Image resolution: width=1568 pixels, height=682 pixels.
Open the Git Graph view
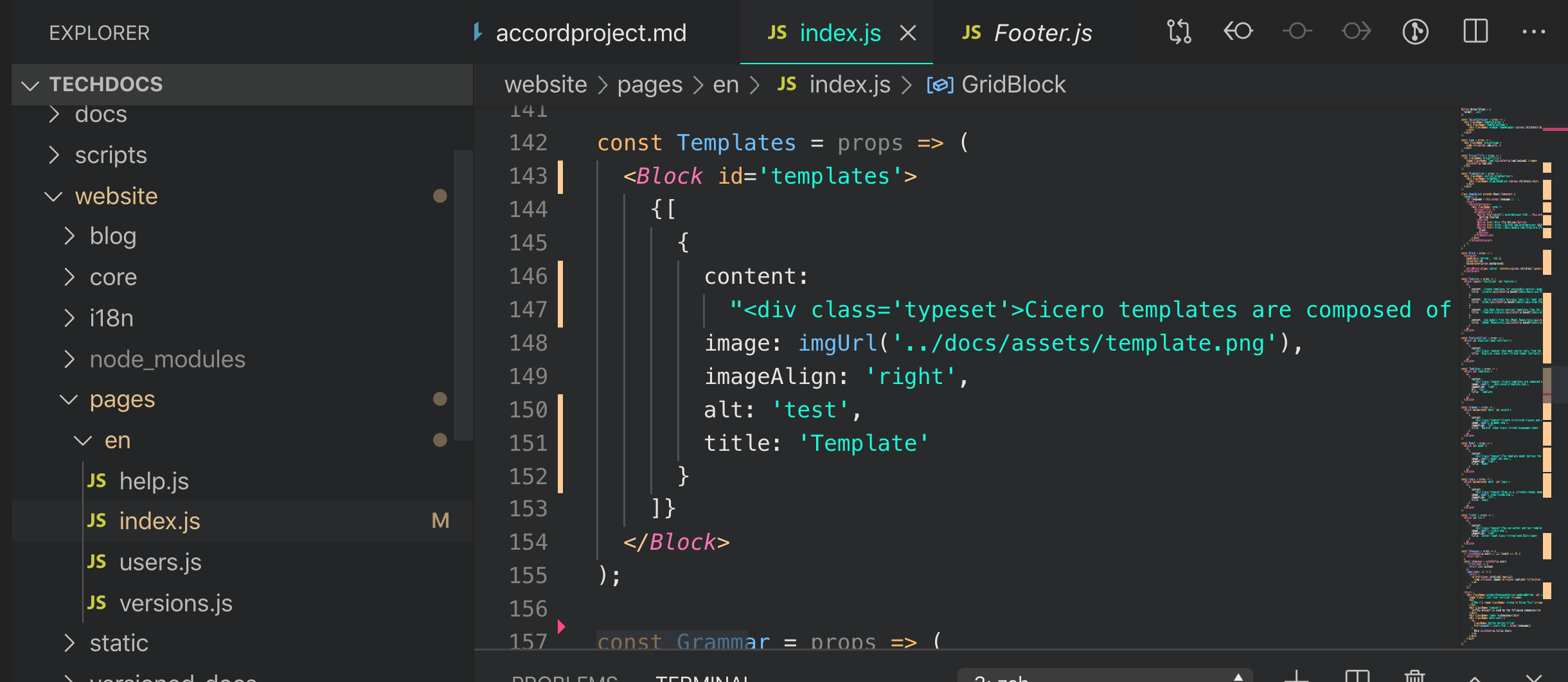click(x=1416, y=31)
